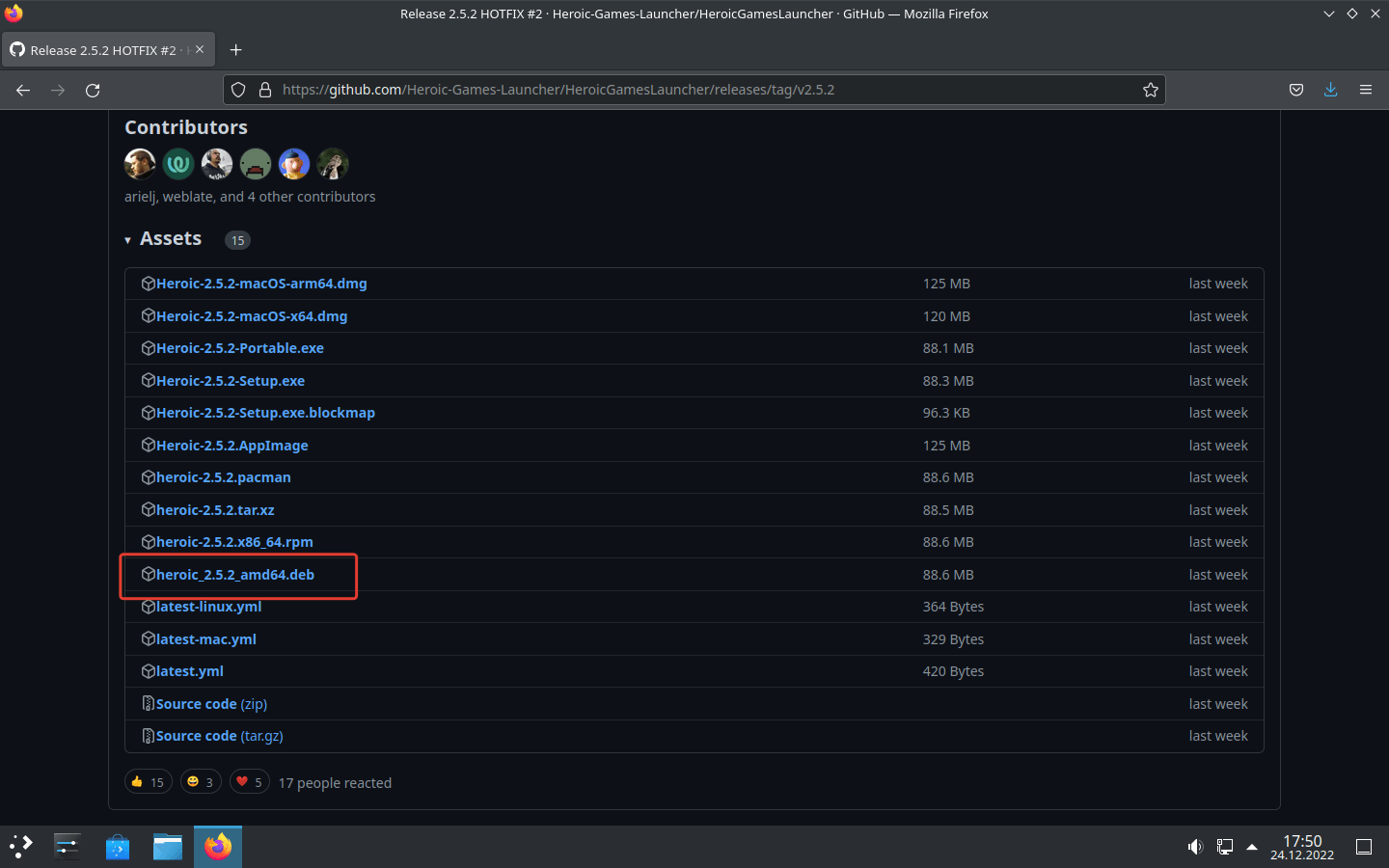Open System Settings from the taskbar
The height and width of the screenshot is (868, 1389).
click(68, 847)
